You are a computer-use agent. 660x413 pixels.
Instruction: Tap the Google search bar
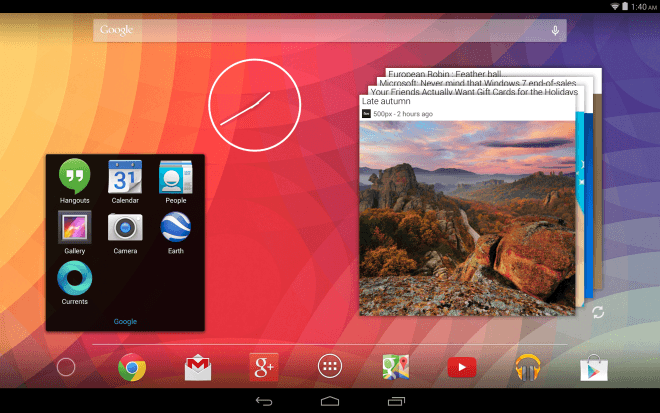pyautogui.click(x=330, y=30)
